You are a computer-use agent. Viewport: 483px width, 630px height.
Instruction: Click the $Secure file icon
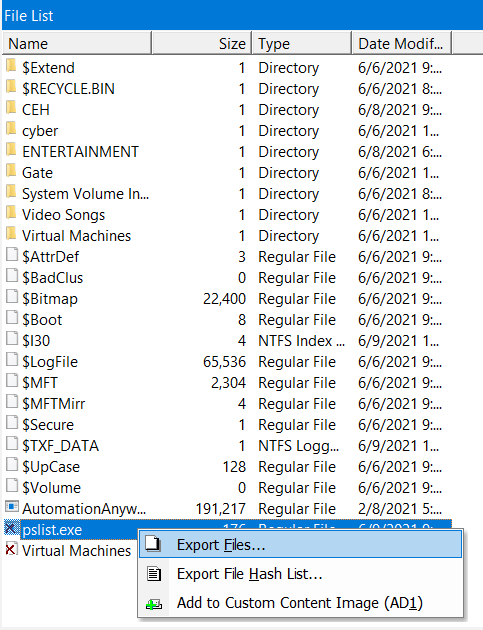tap(12, 423)
